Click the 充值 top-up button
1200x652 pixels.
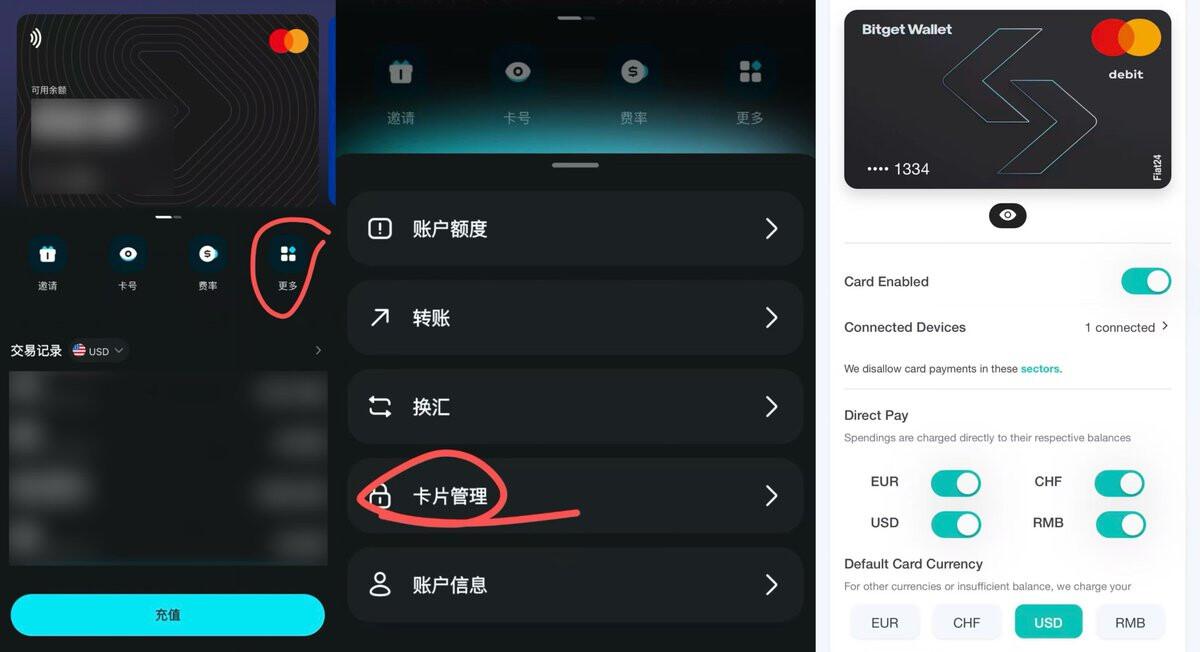168,615
